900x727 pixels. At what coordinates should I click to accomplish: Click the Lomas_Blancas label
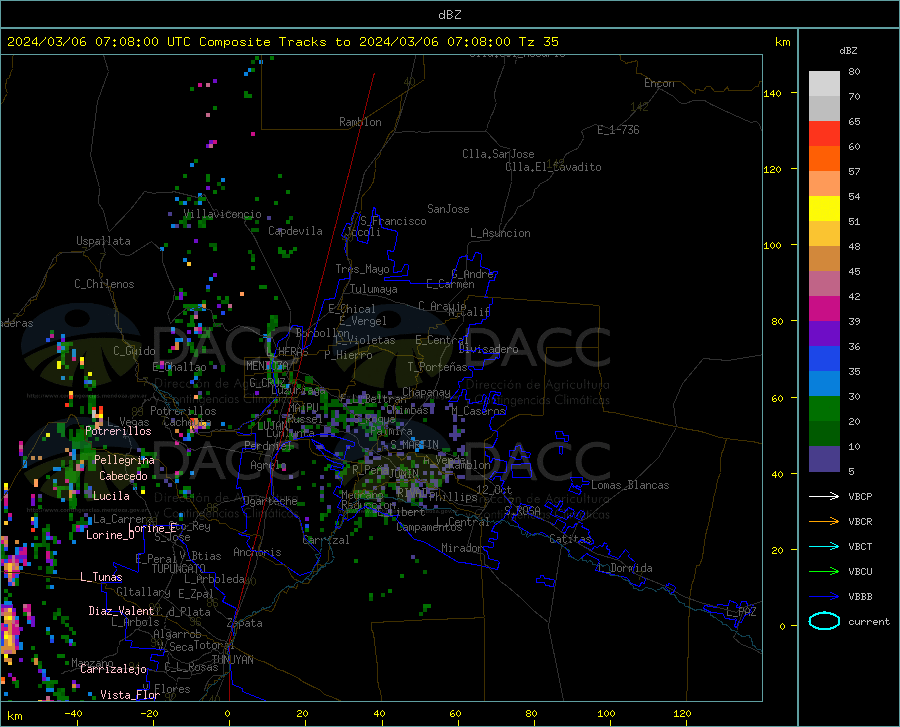point(630,485)
